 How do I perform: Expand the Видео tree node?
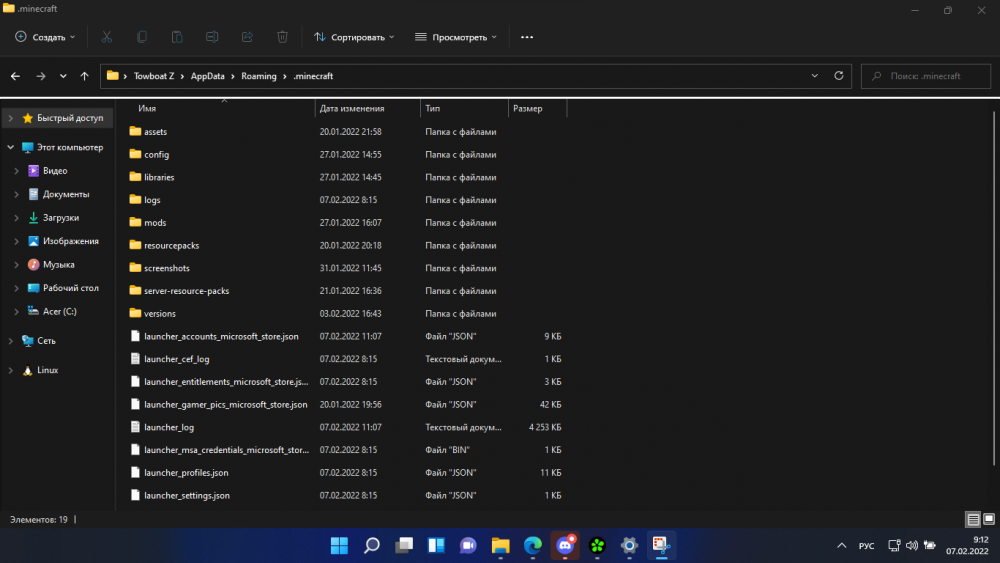point(17,171)
